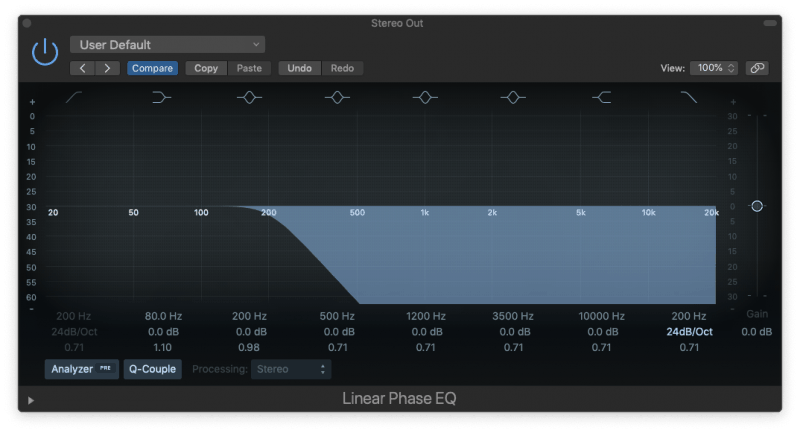Click the link side chain icon
Screen dimensions: 800x433
tap(757, 68)
